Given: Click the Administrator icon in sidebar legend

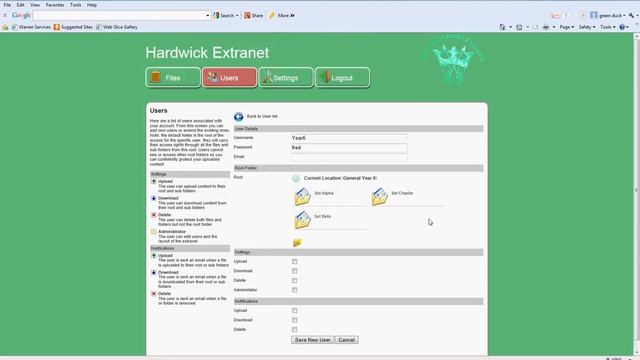Looking at the screenshot, I should point(154,232).
